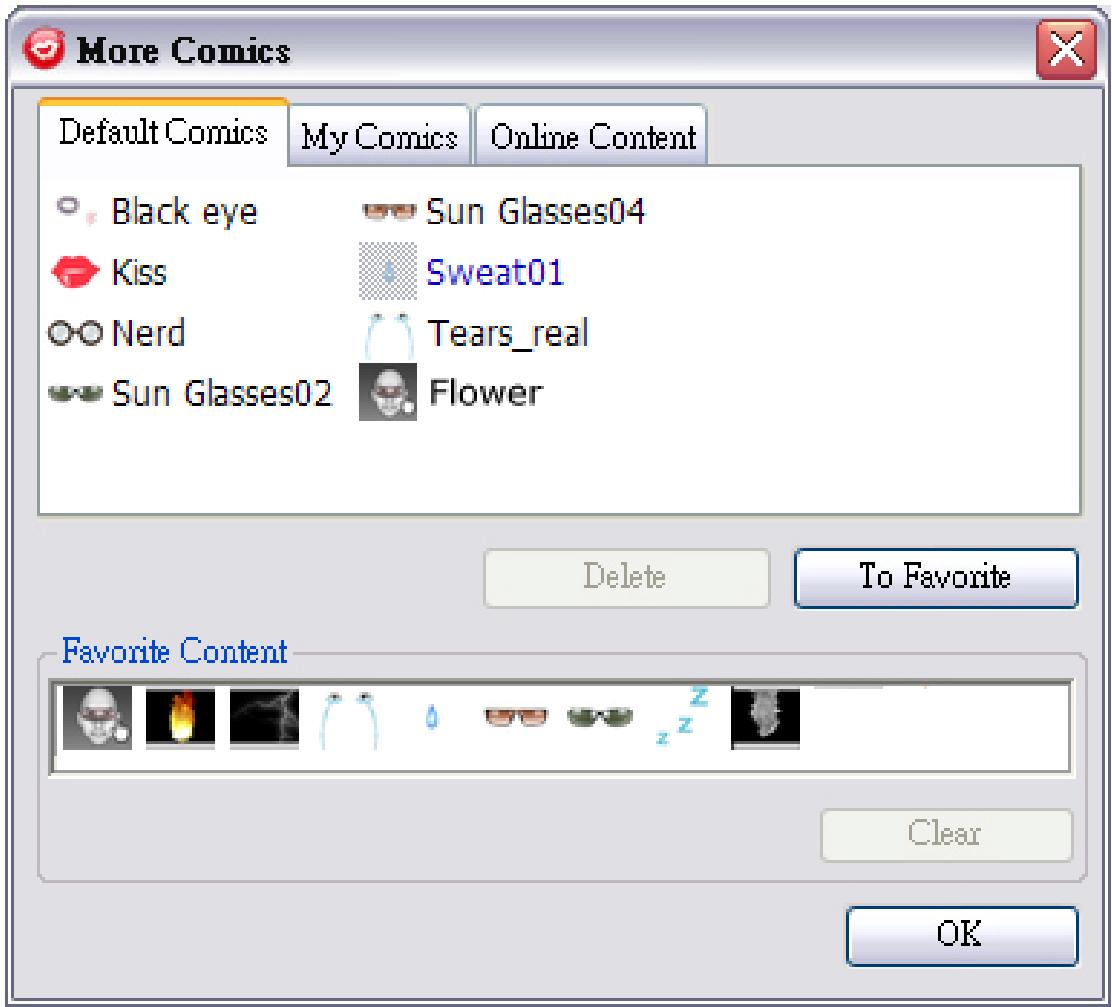This screenshot has width=1112, height=1007.
Task: Select the Sweat01 drop icon
Action: point(388,272)
